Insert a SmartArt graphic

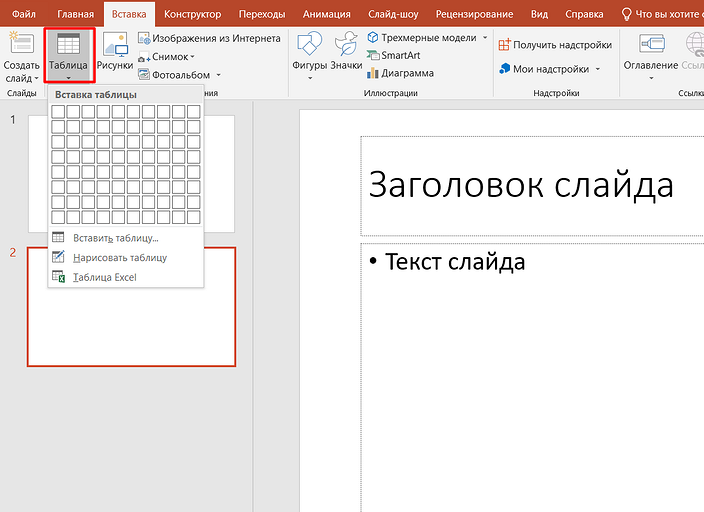399,55
